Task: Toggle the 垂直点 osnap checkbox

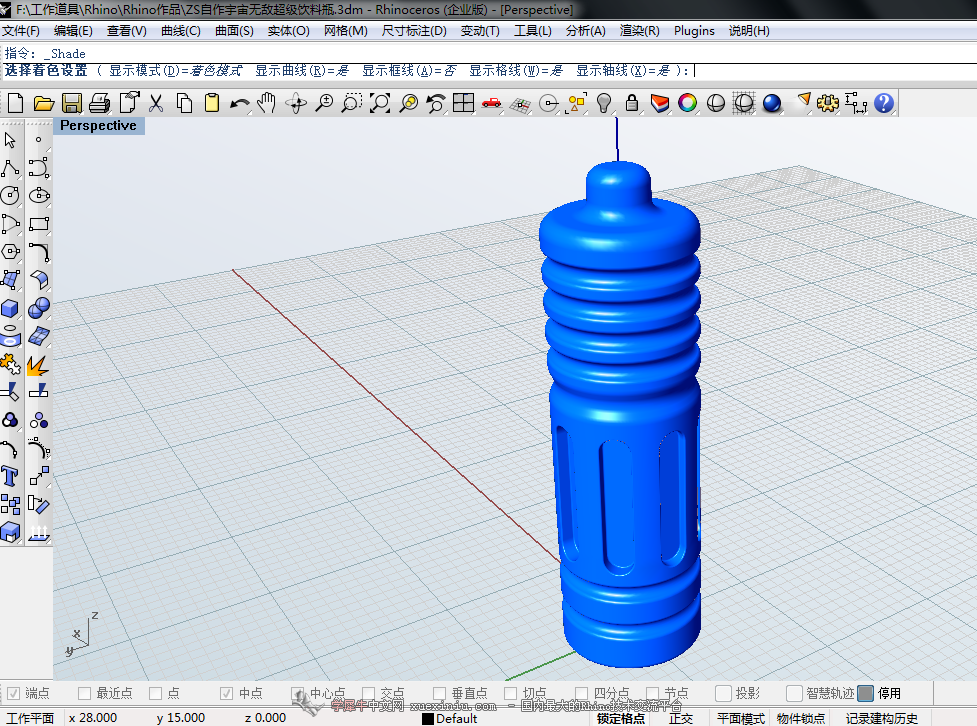Action: tap(439, 693)
